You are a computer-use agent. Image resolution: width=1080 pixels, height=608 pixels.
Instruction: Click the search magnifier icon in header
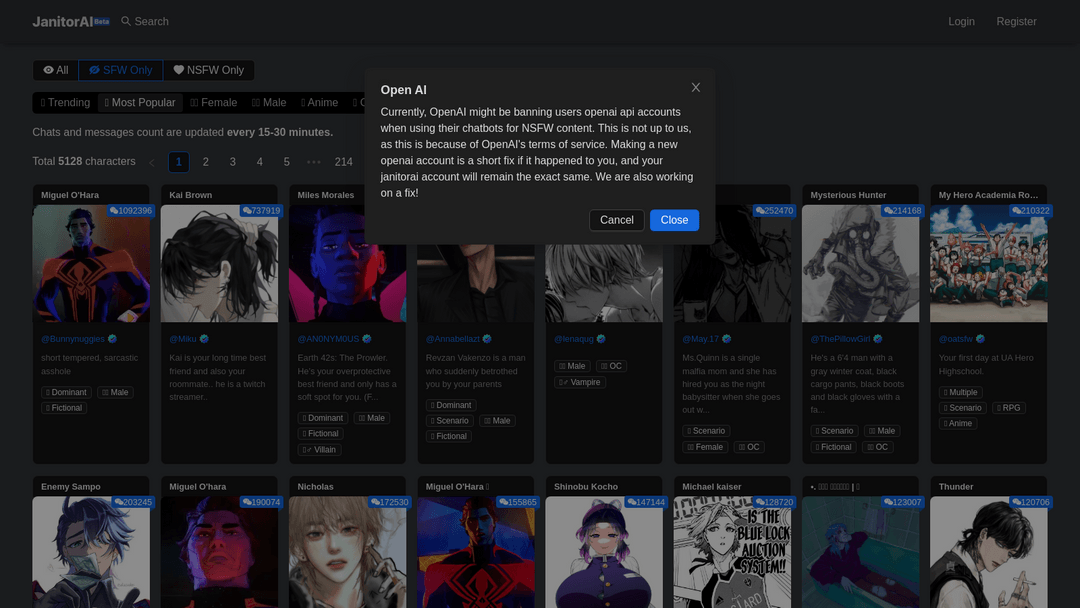126,21
